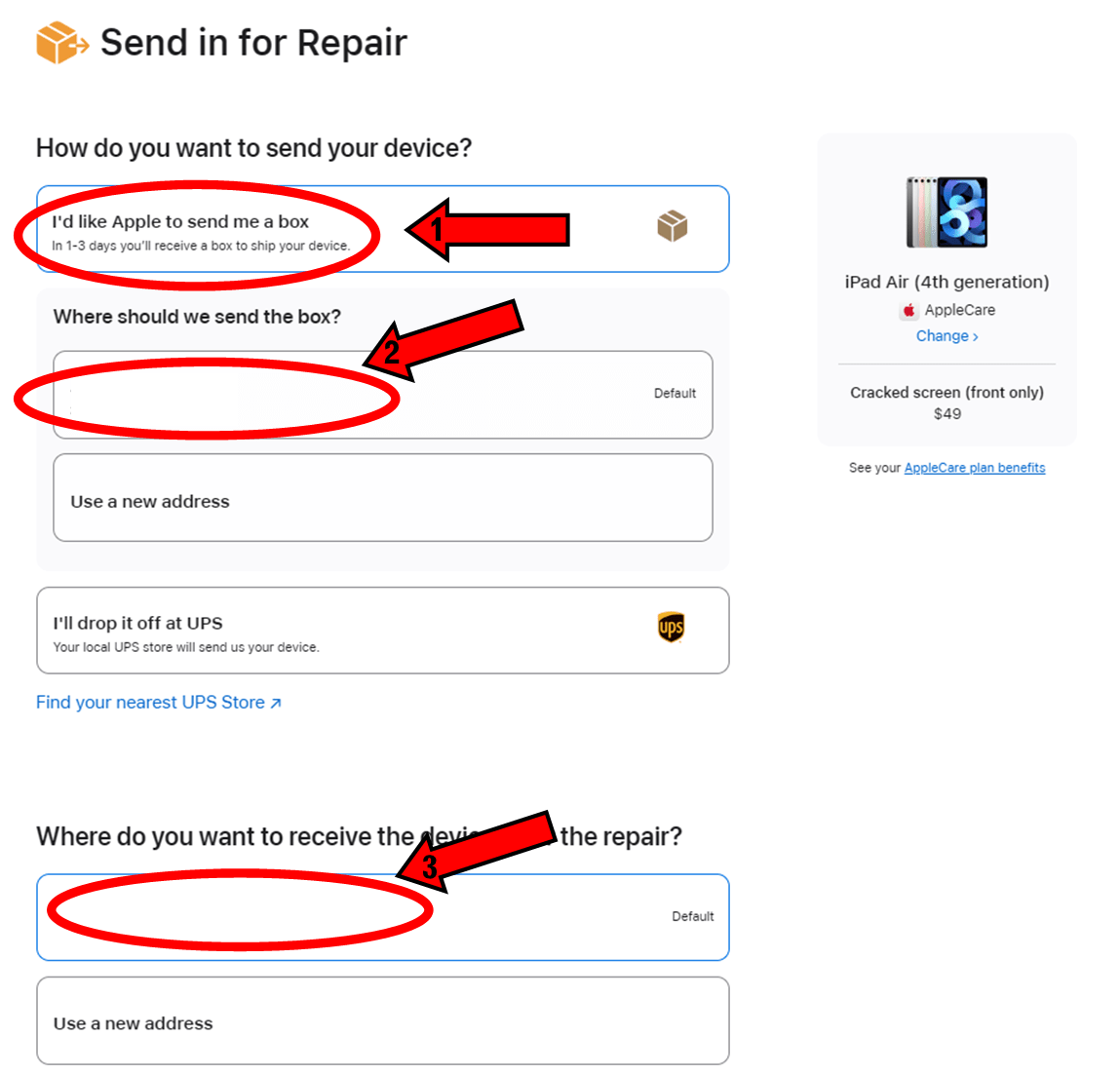This screenshot has height=1074, width=1120.
Task: Select default return address after the repair
Action: 383,918
